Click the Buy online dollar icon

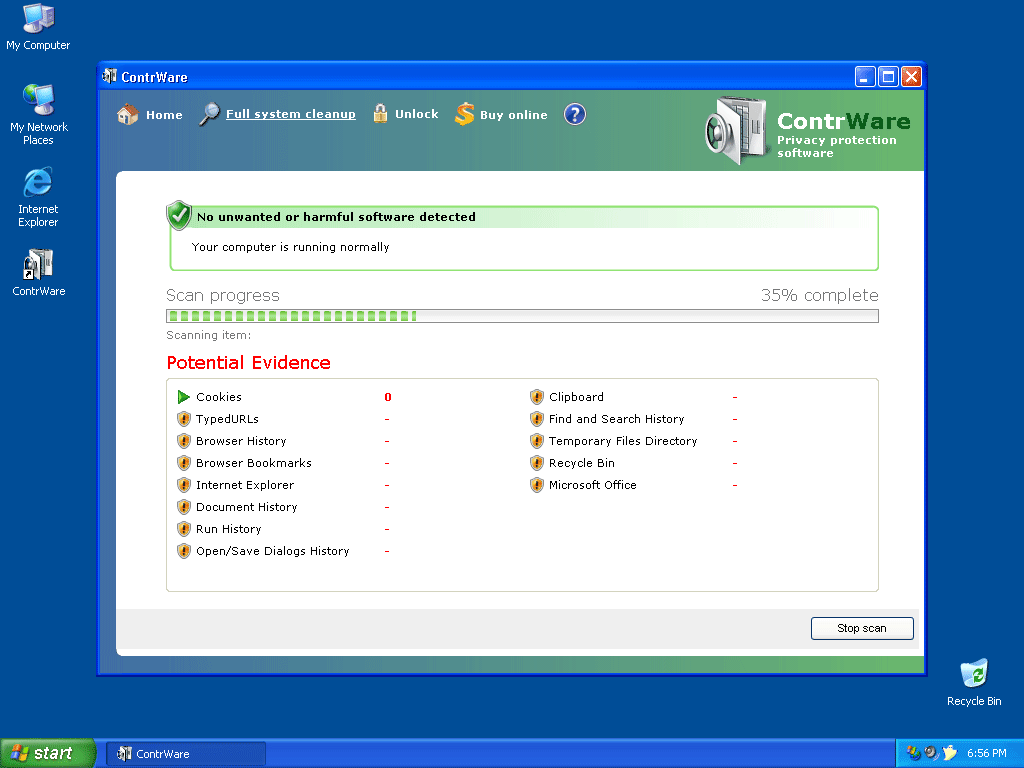click(x=464, y=115)
